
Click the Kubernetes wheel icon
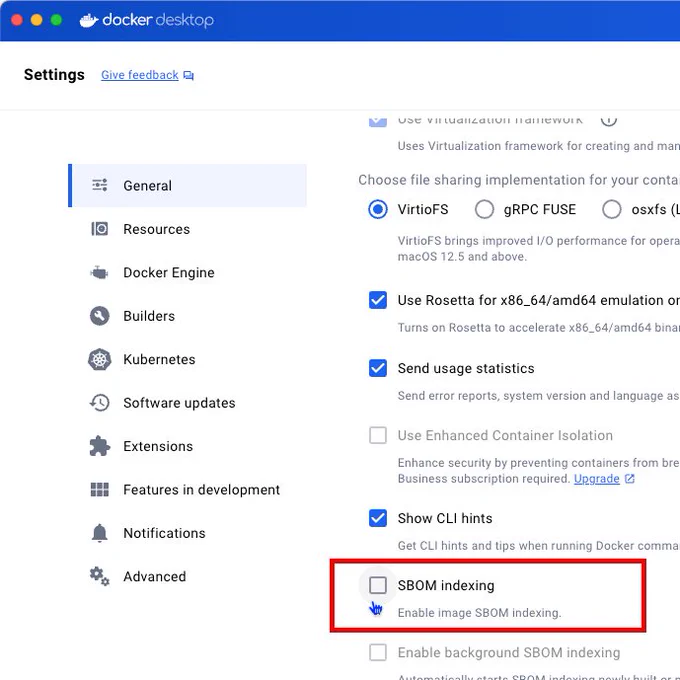point(100,359)
